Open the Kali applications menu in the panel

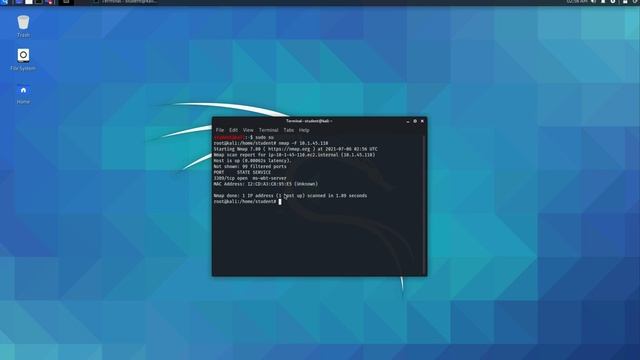click(4, 2)
